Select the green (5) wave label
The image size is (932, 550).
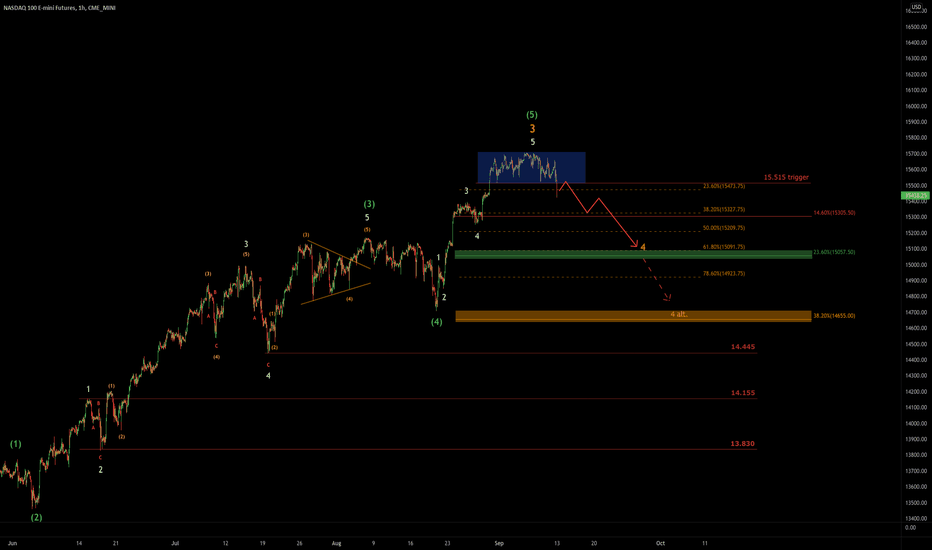coord(532,115)
